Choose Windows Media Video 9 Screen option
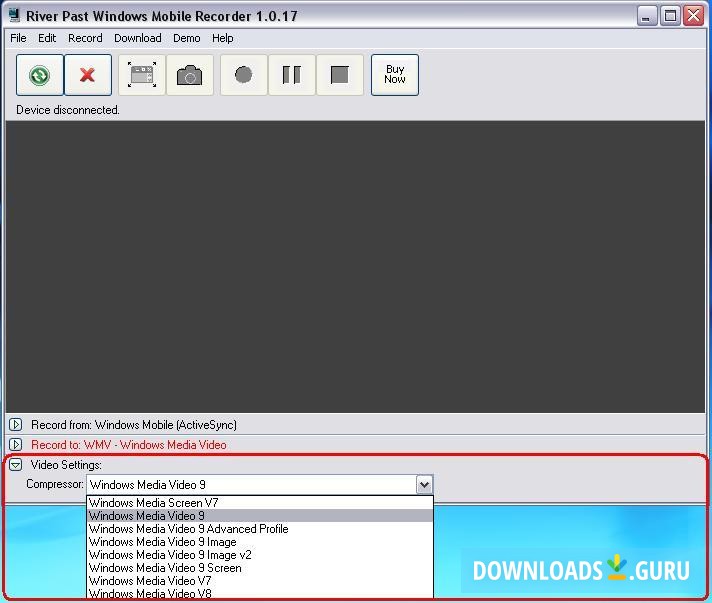The width and height of the screenshot is (712, 603). (260, 568)
